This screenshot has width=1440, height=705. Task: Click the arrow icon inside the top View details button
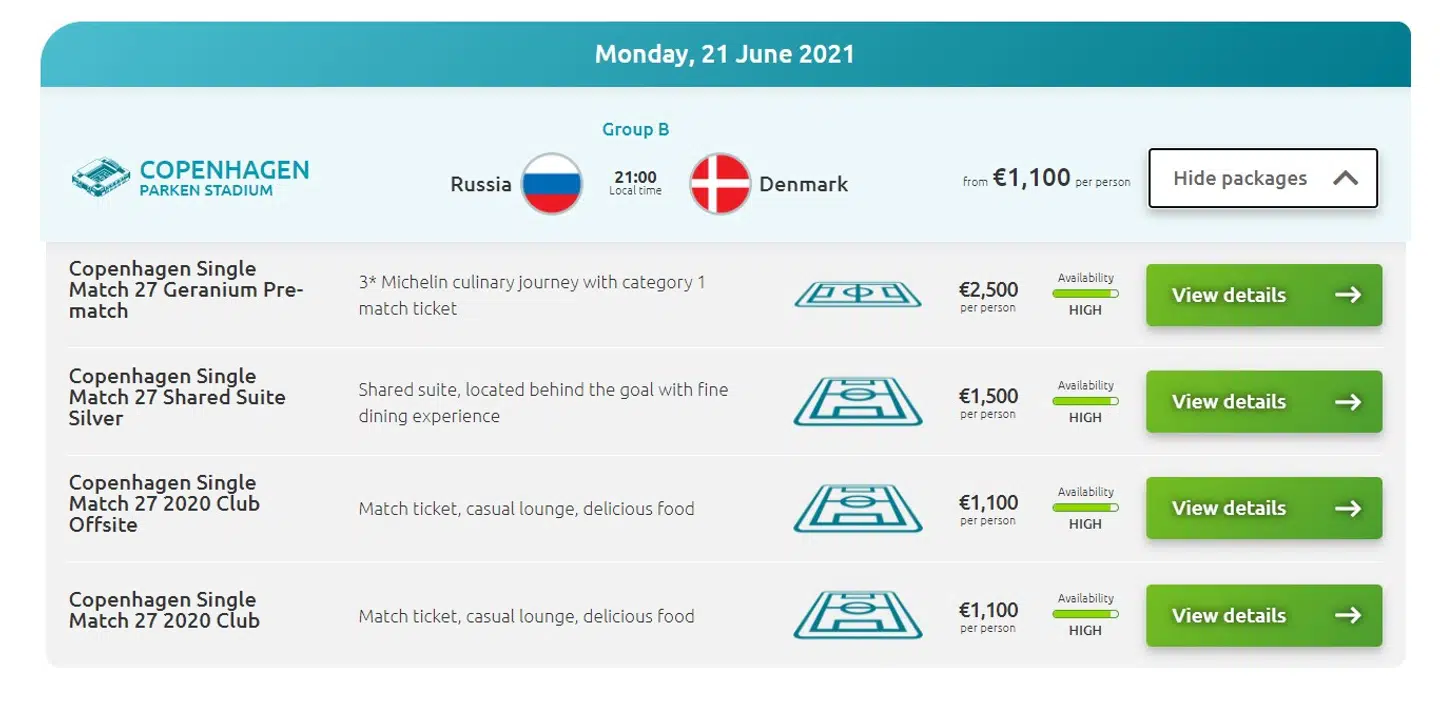[1350, 295]
